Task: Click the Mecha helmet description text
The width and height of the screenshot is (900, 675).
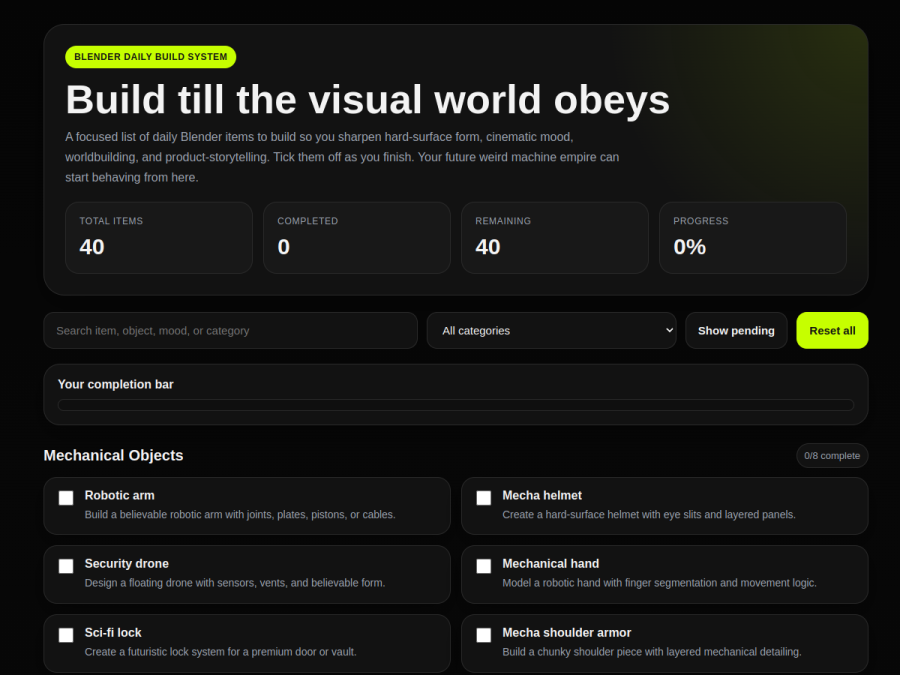Action: click(649, 515)
